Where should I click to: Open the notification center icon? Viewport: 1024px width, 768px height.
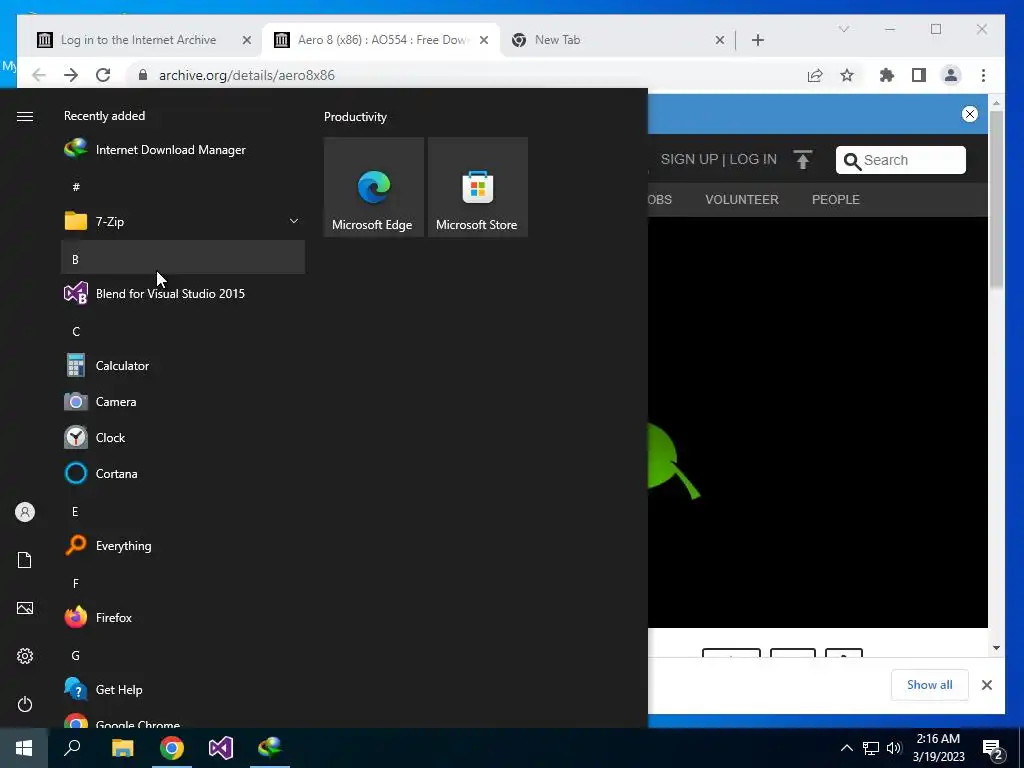[x=993, y=749]
